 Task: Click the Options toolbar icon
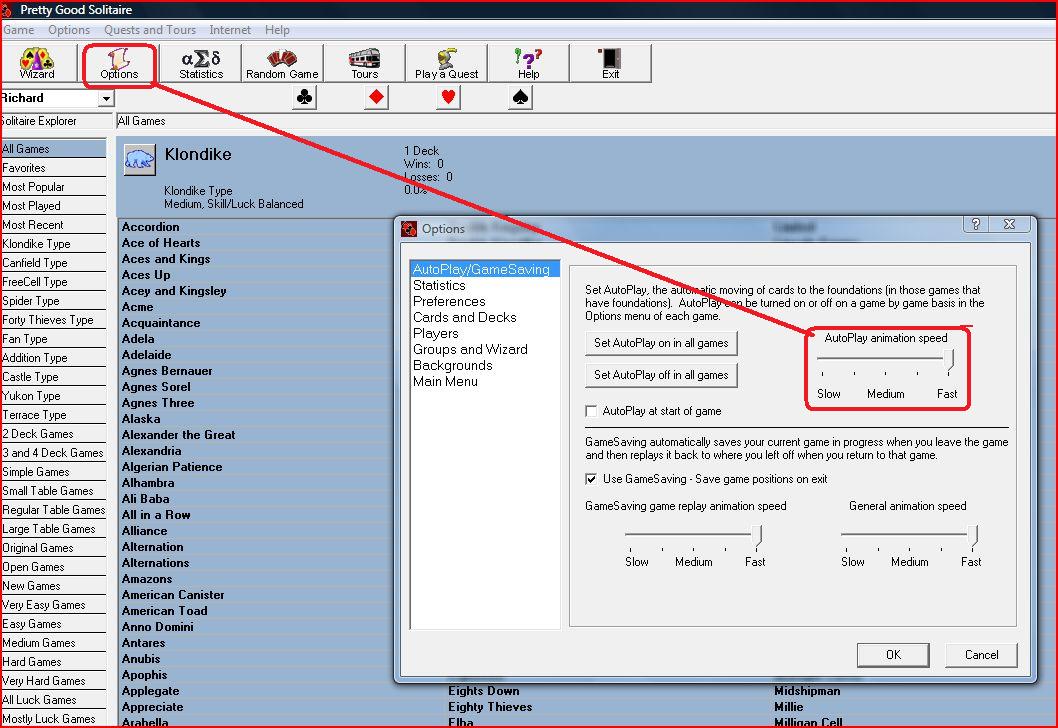tap(119, 63)
